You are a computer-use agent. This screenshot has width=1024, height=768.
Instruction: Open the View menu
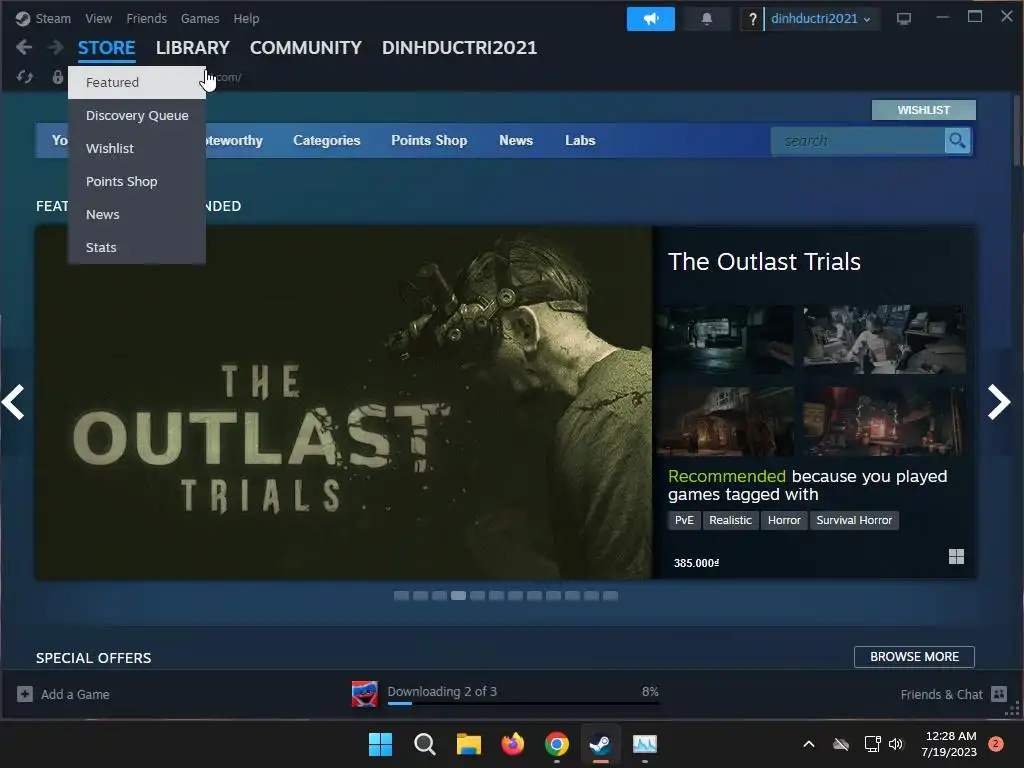coord(99,18)
